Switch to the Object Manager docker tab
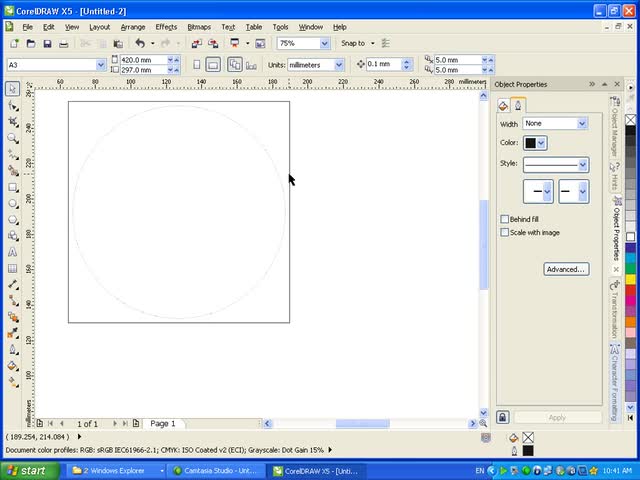640x480 pixels. click(x=615, y=125)
